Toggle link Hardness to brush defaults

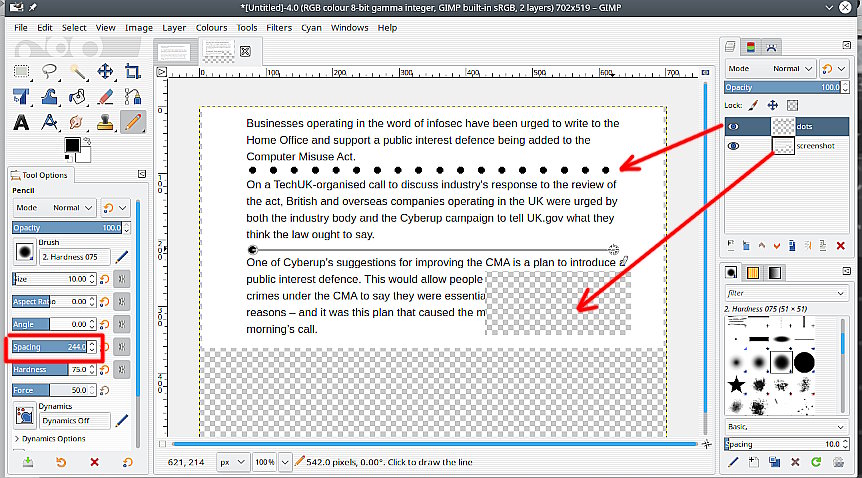click(122, 370)
